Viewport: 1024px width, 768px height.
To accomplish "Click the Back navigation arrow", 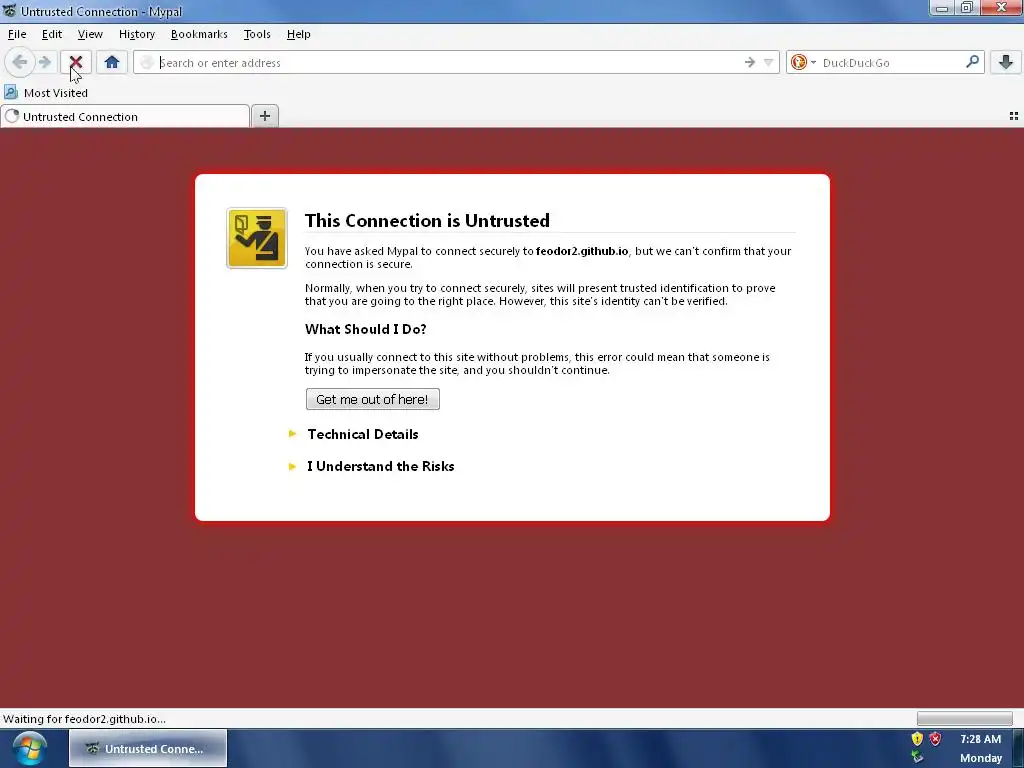I will coord(20,62).
